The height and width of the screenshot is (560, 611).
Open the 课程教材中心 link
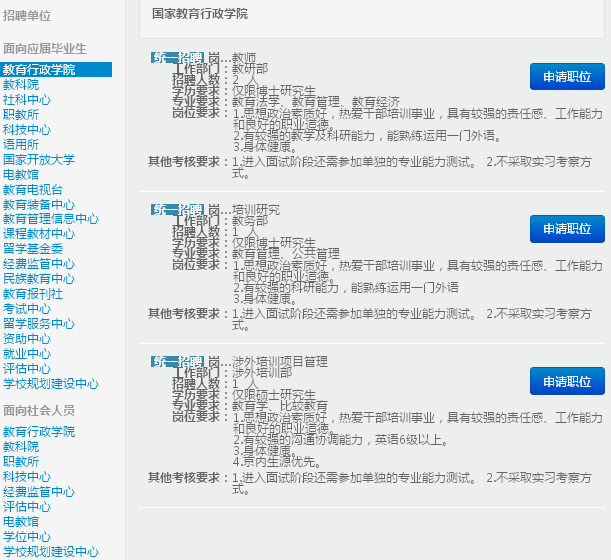point(39,234)
